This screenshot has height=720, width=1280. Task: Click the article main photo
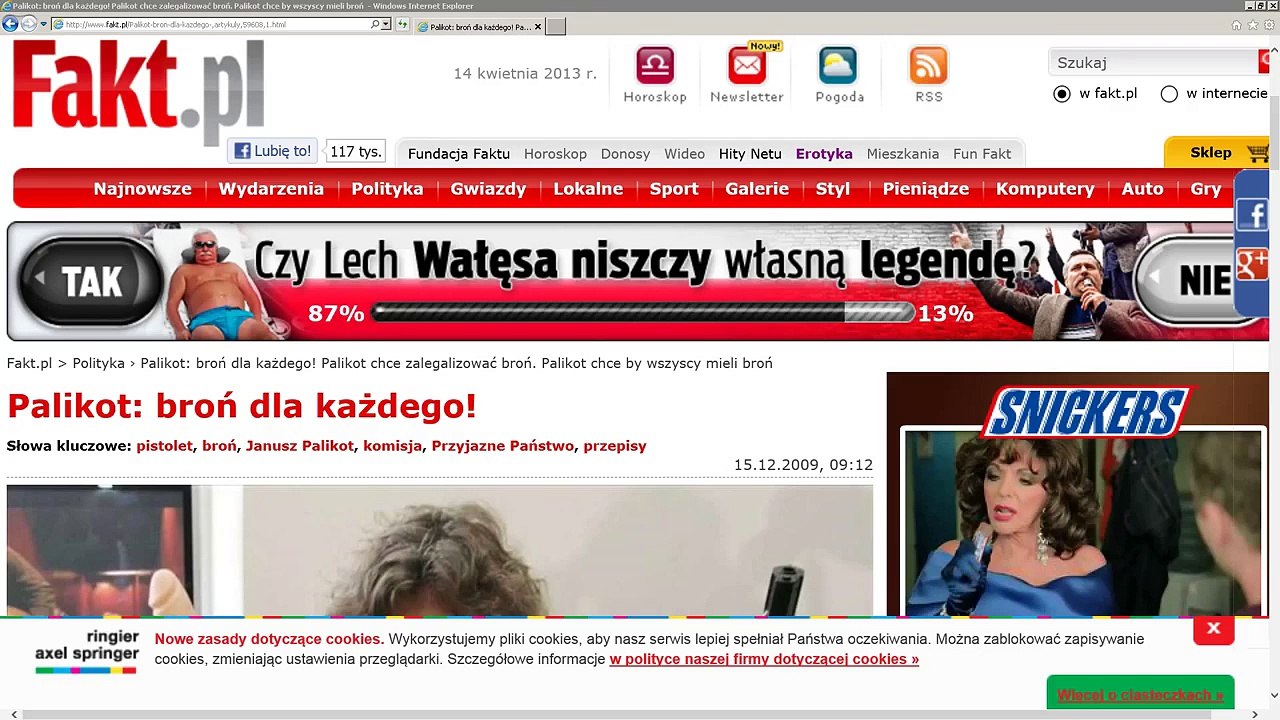[440, 551]
